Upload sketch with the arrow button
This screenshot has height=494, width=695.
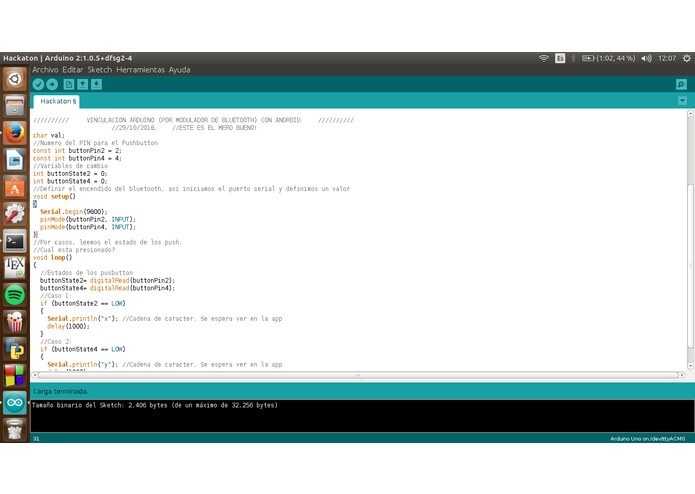point(52,84)
